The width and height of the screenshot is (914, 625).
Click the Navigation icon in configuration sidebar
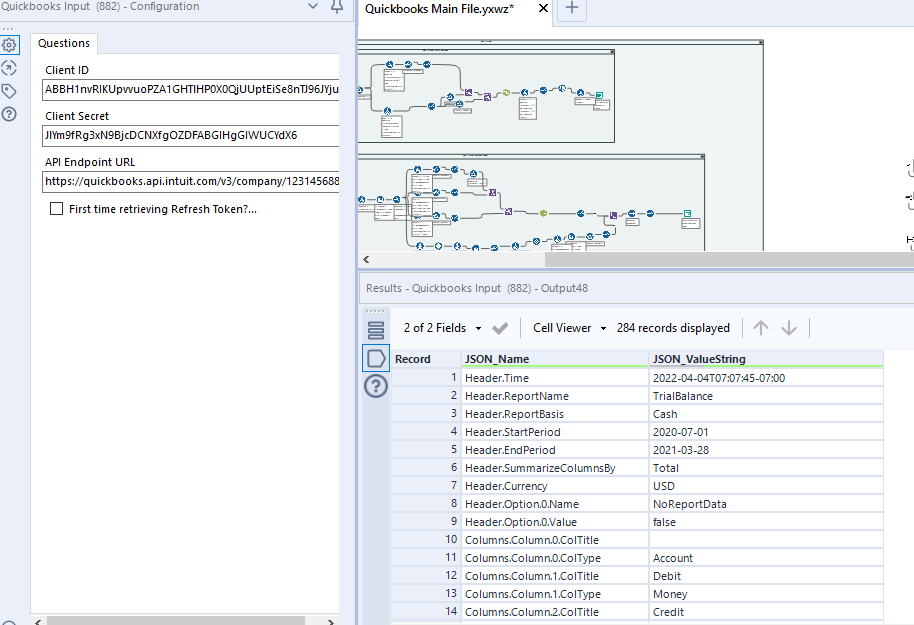tap(9, 68)
